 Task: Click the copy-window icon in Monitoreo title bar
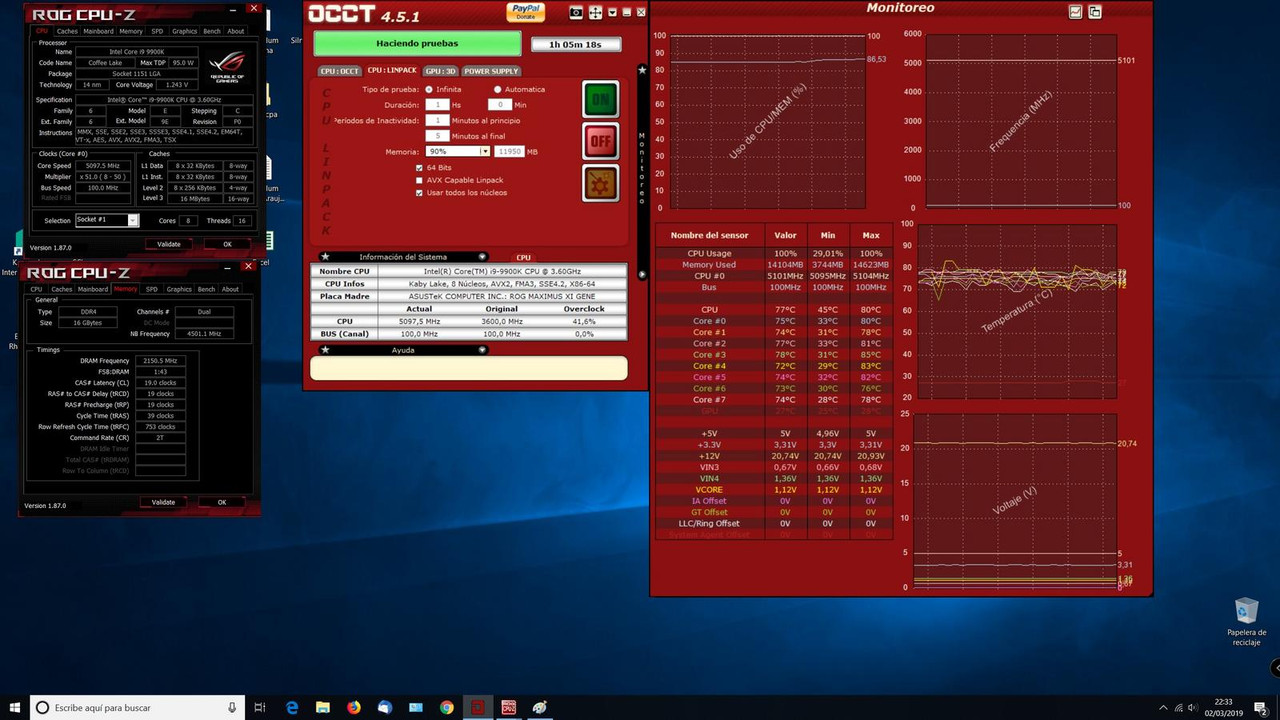point(1095,12)
